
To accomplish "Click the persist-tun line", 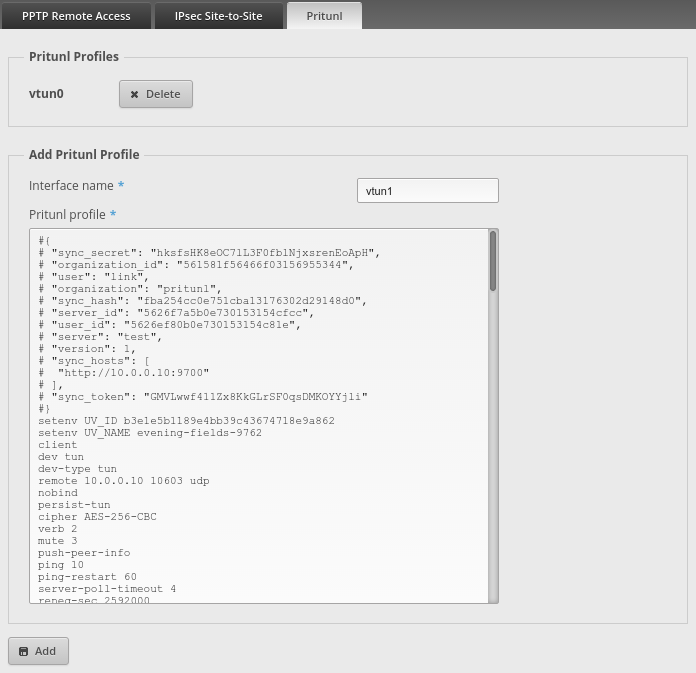I will pyautogui.click(x=74, y=504).
